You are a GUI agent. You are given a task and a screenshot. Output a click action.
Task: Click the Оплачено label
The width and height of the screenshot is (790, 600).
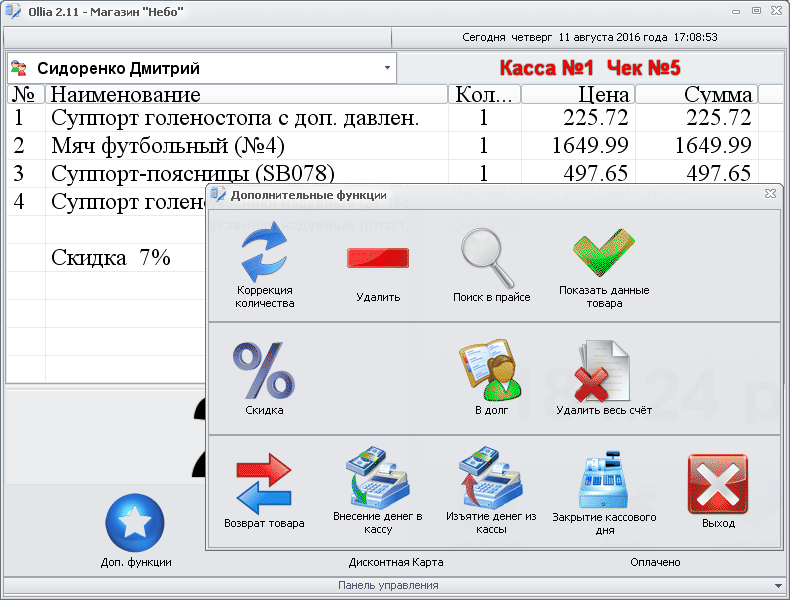[x=655, y=562]
